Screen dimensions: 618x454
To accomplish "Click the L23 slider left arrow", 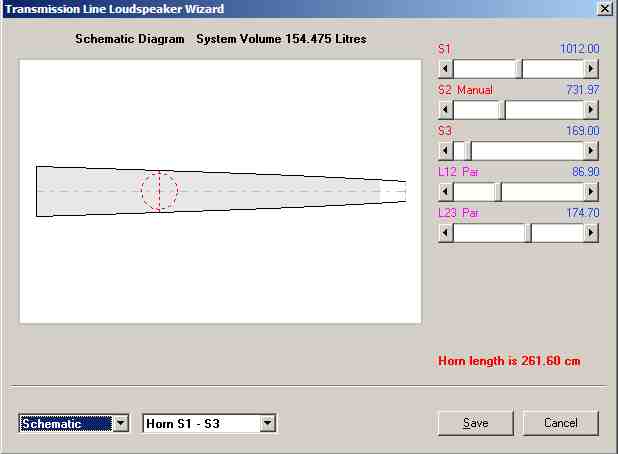I will (x=446, y=233).
